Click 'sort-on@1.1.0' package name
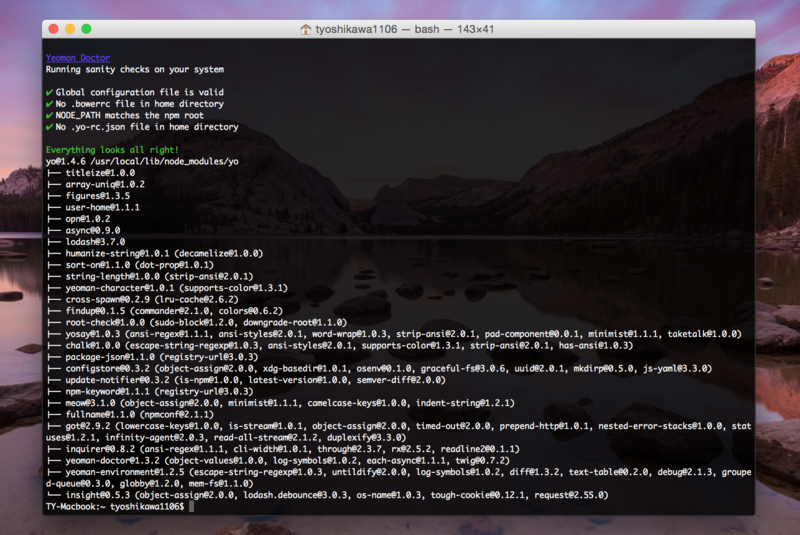 pos(97,265)
